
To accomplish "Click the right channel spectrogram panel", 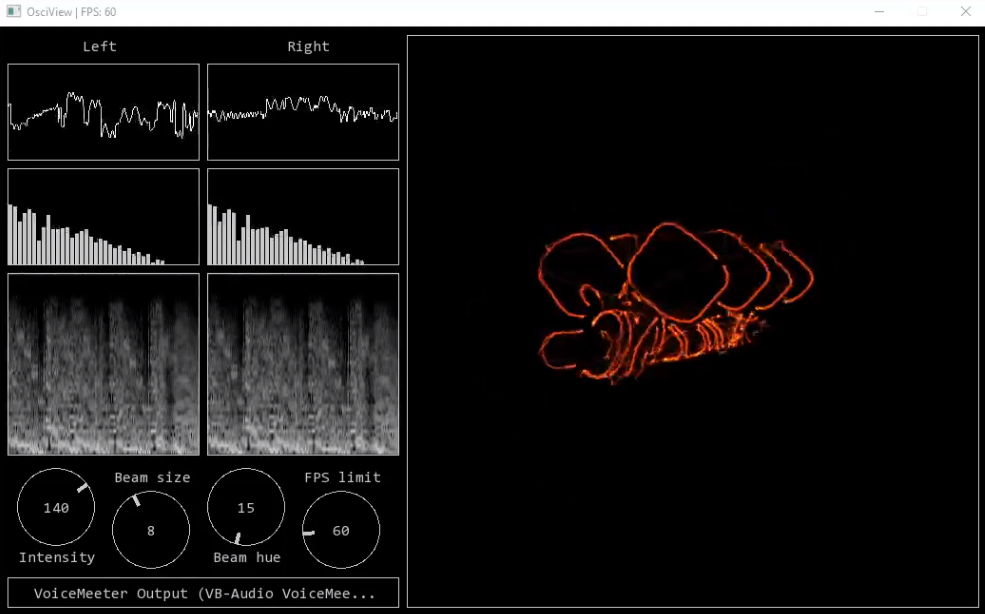I will pos(303,365).
